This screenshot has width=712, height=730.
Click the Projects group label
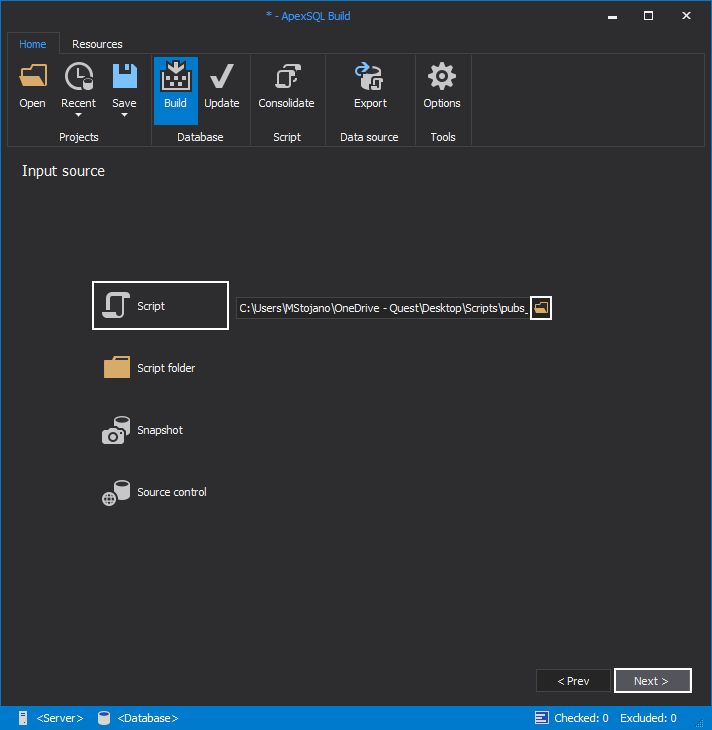tap(79, 137)
